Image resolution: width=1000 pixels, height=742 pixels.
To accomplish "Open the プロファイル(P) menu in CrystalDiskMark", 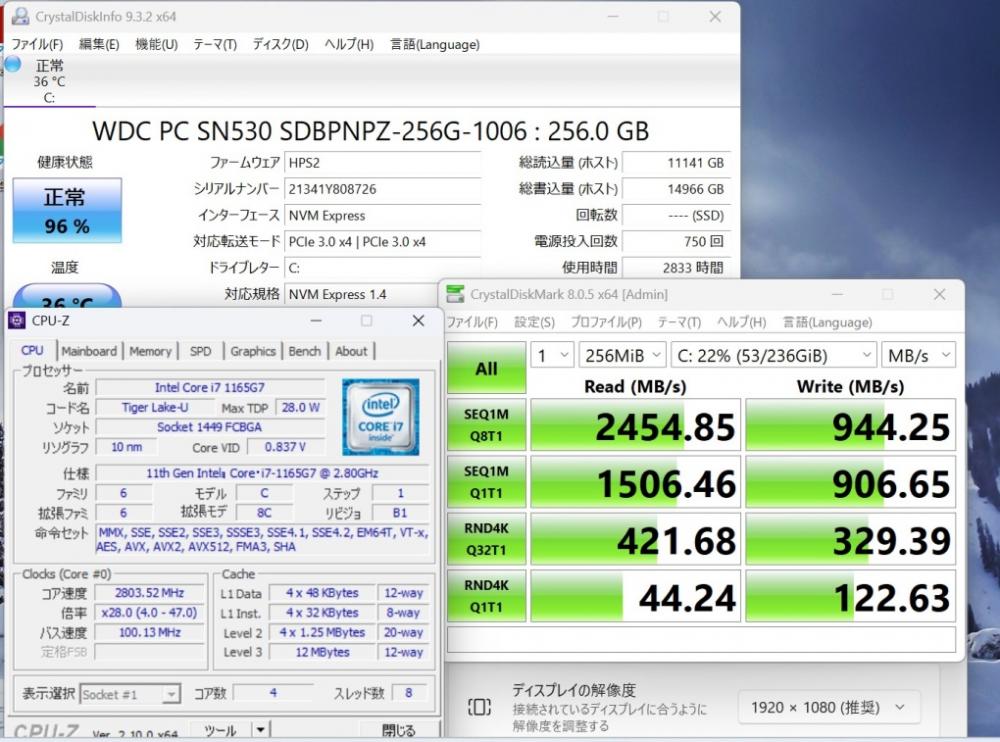I will 607,322.
